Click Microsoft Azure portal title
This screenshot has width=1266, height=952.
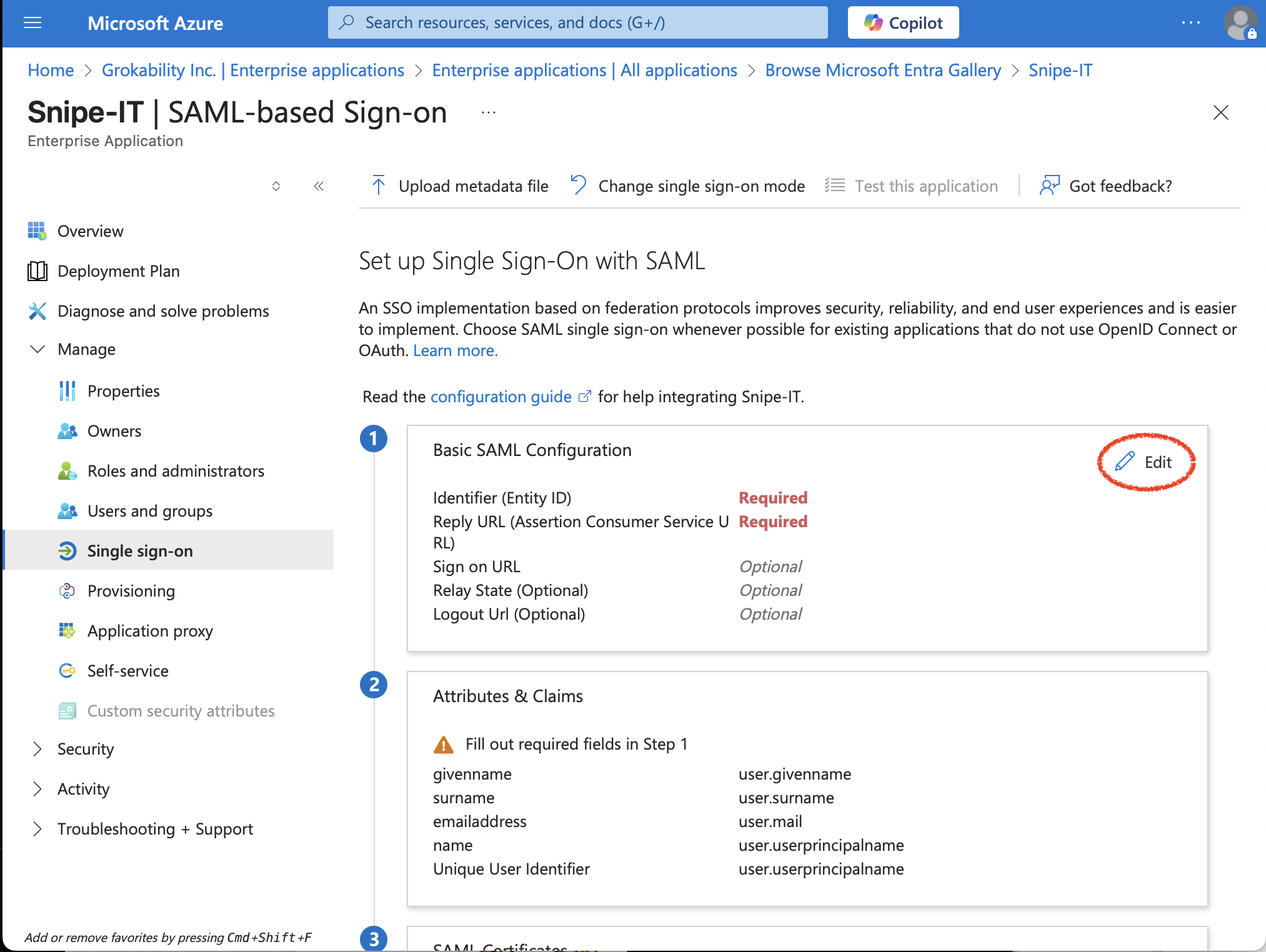click(x=155, y=23)
